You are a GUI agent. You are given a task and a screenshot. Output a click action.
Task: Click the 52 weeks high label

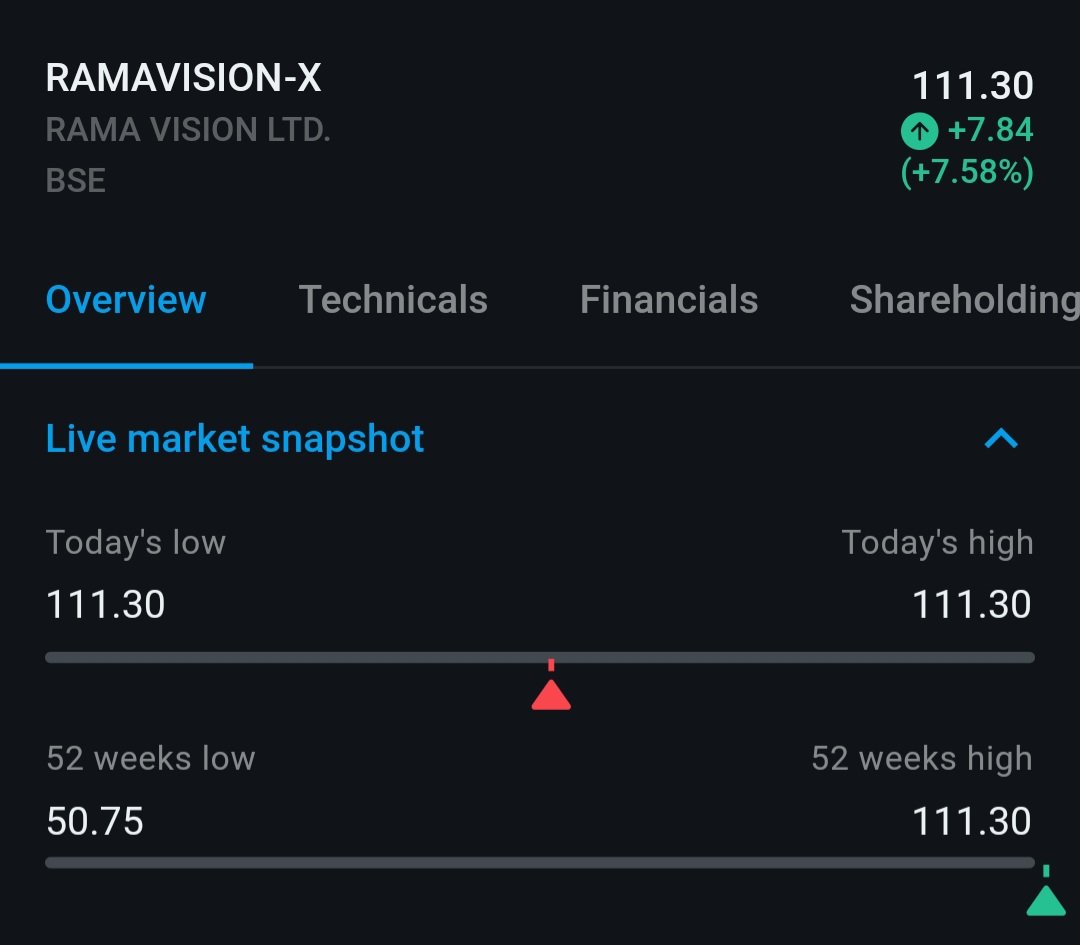click(x=922, y=759)
